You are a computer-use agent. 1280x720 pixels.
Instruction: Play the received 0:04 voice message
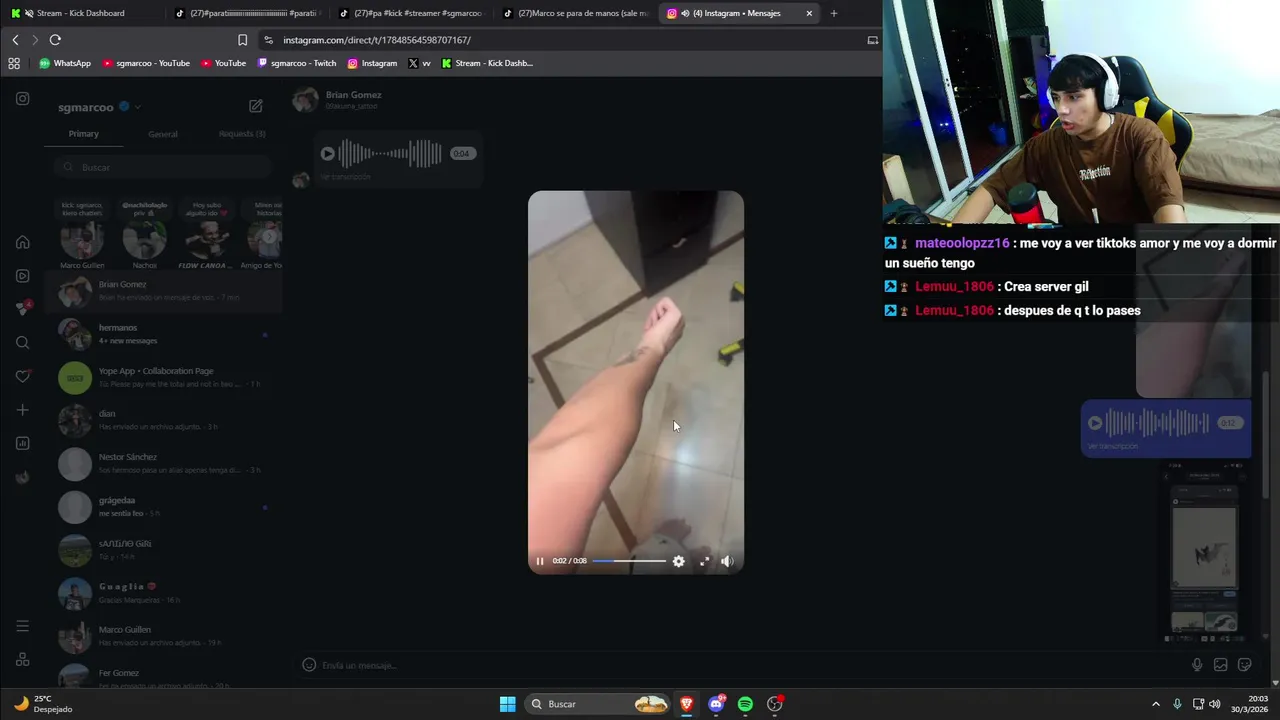[x=327, y=154]
